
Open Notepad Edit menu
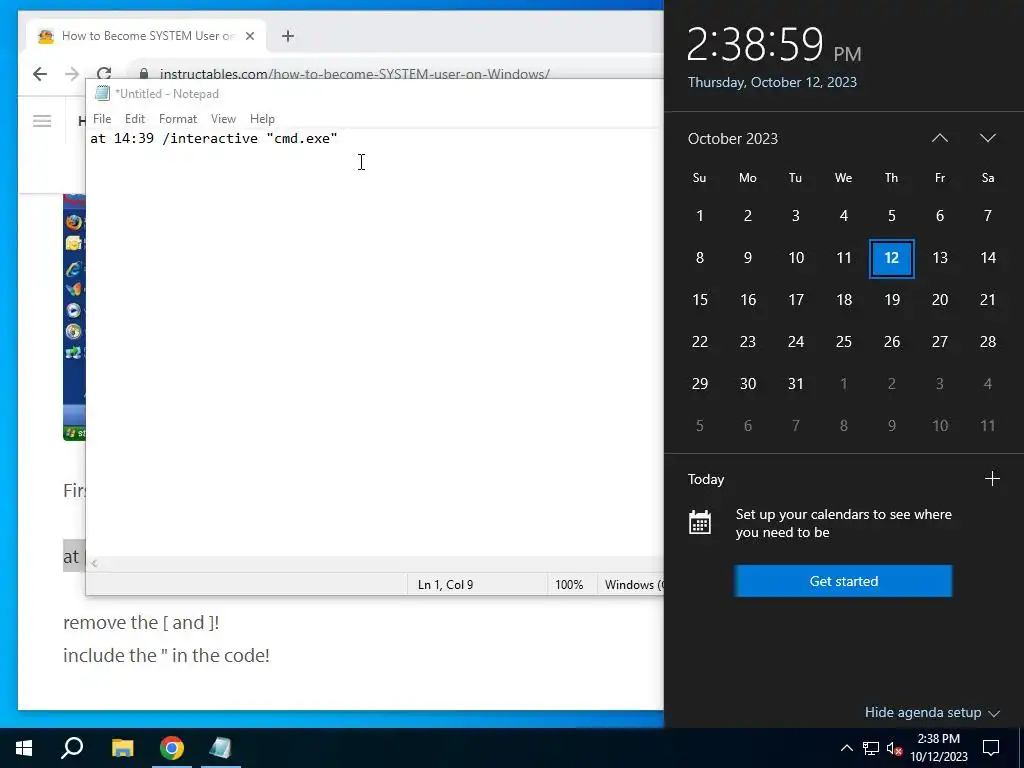pyautogui.click(x=135, y=119)
